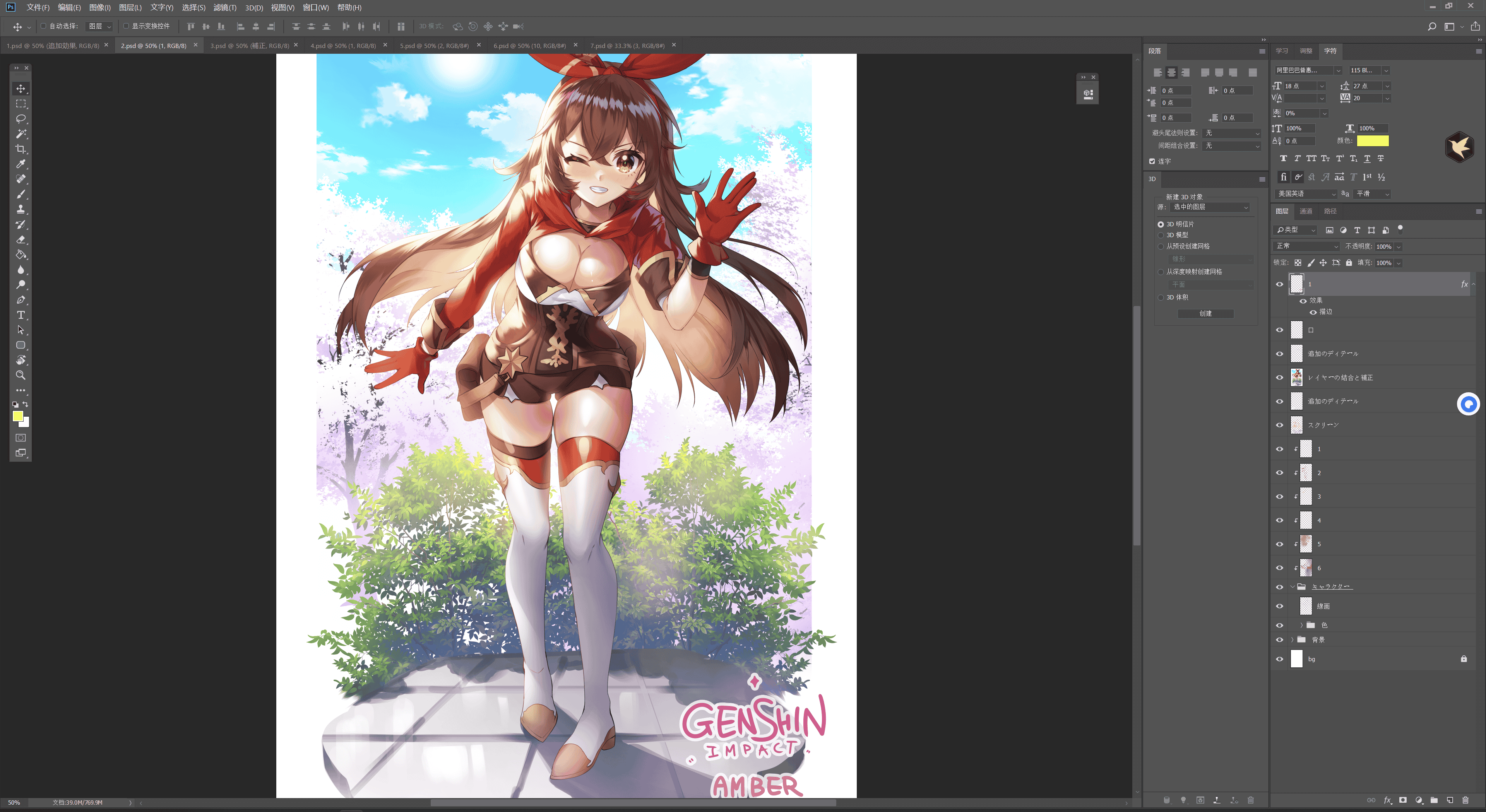The width and height of the screenshot is (1486, 812).
Task: Select the Horizontal Type tool
Action: click(21, 315)
